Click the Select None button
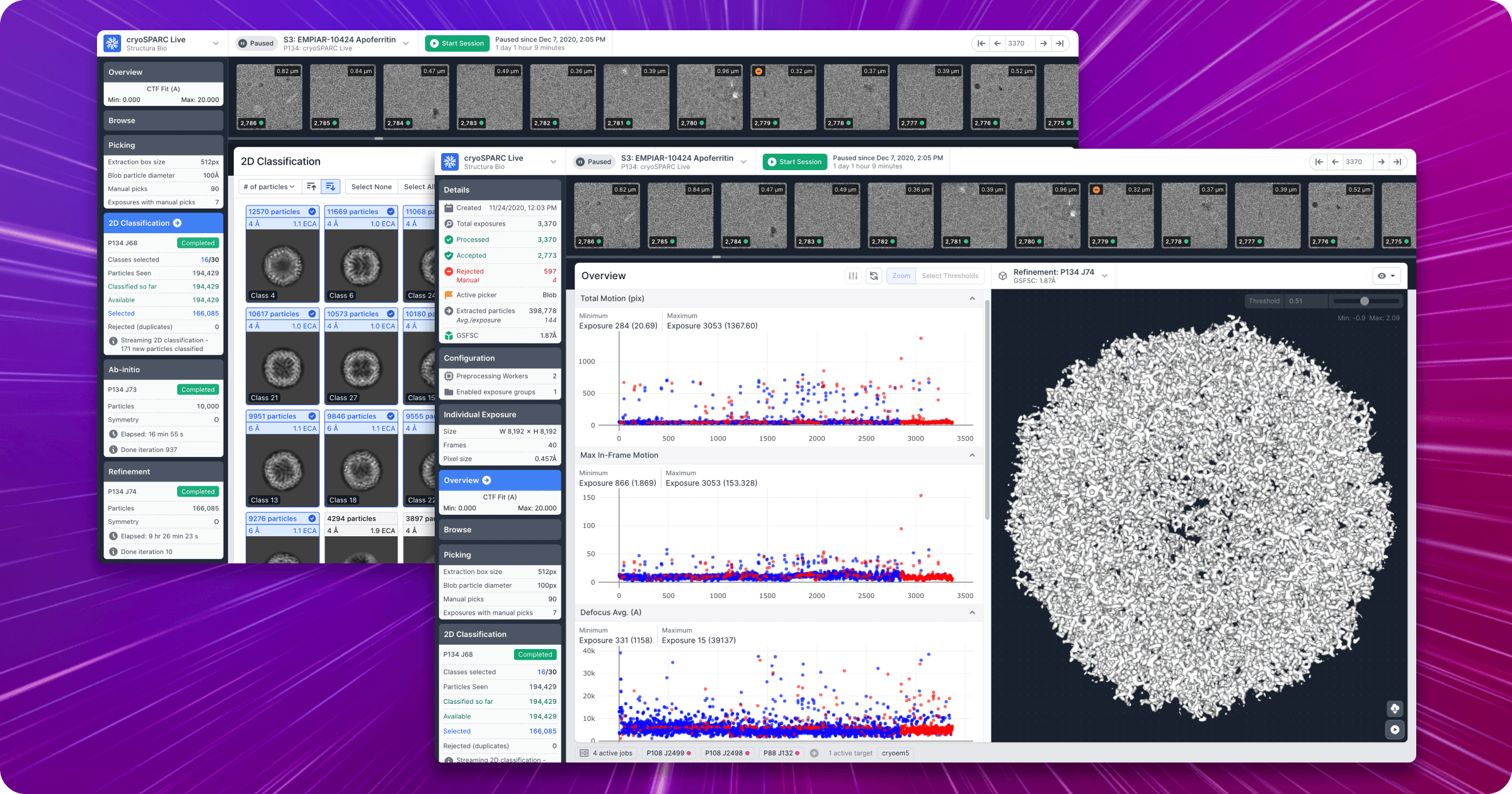 point(371,187)
